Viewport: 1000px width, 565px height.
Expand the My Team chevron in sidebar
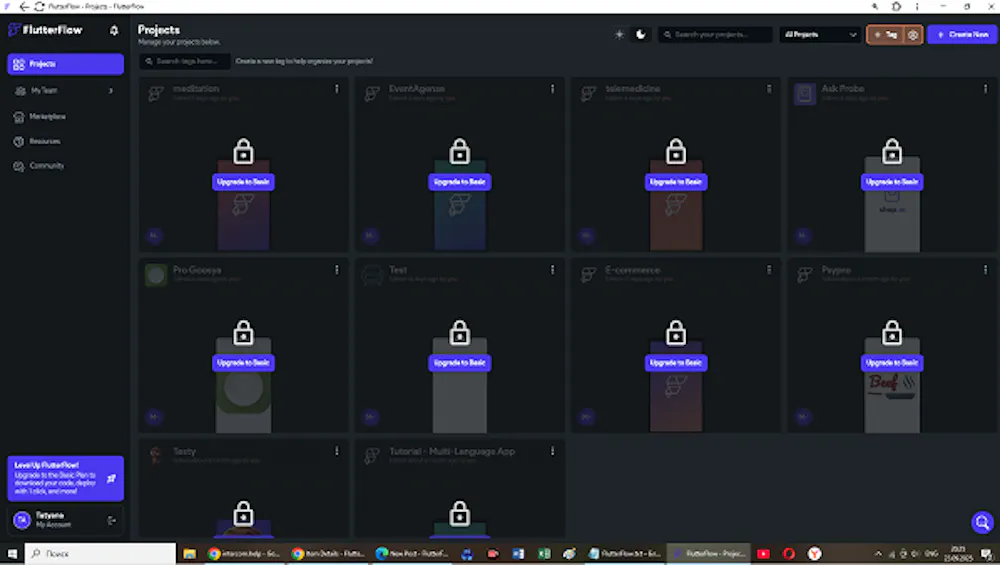pos(111,91)
